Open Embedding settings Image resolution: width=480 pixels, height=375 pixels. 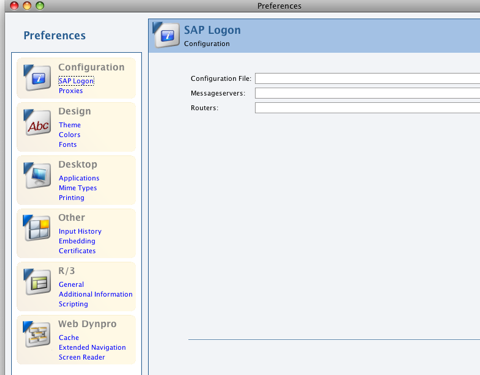click(x=77, y=241)
